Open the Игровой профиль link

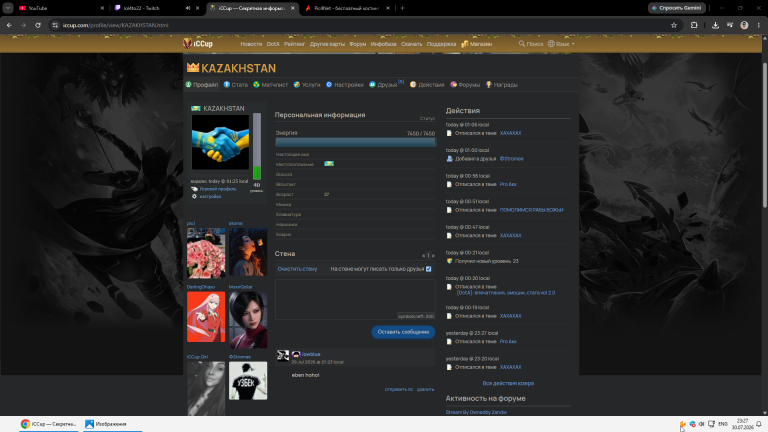218,189
